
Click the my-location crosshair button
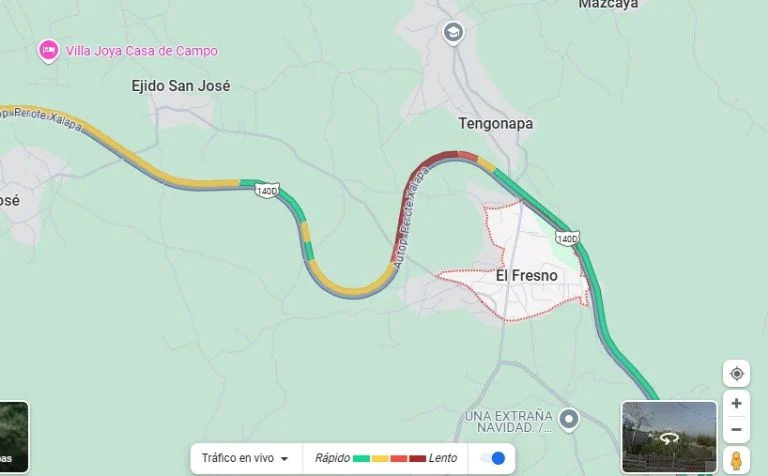click(736, 374)
